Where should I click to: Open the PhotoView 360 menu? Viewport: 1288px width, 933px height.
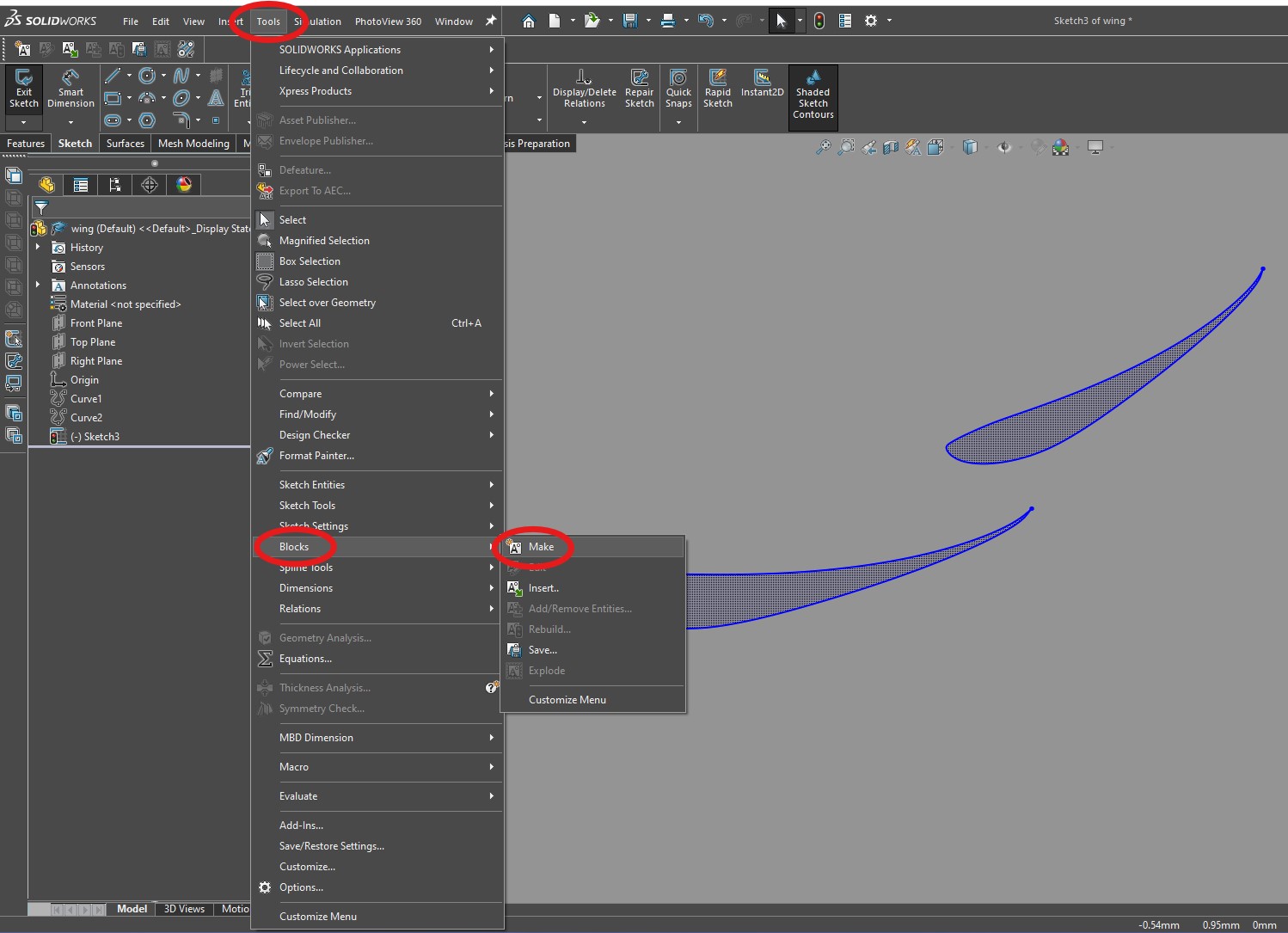(x=388, y=21)
